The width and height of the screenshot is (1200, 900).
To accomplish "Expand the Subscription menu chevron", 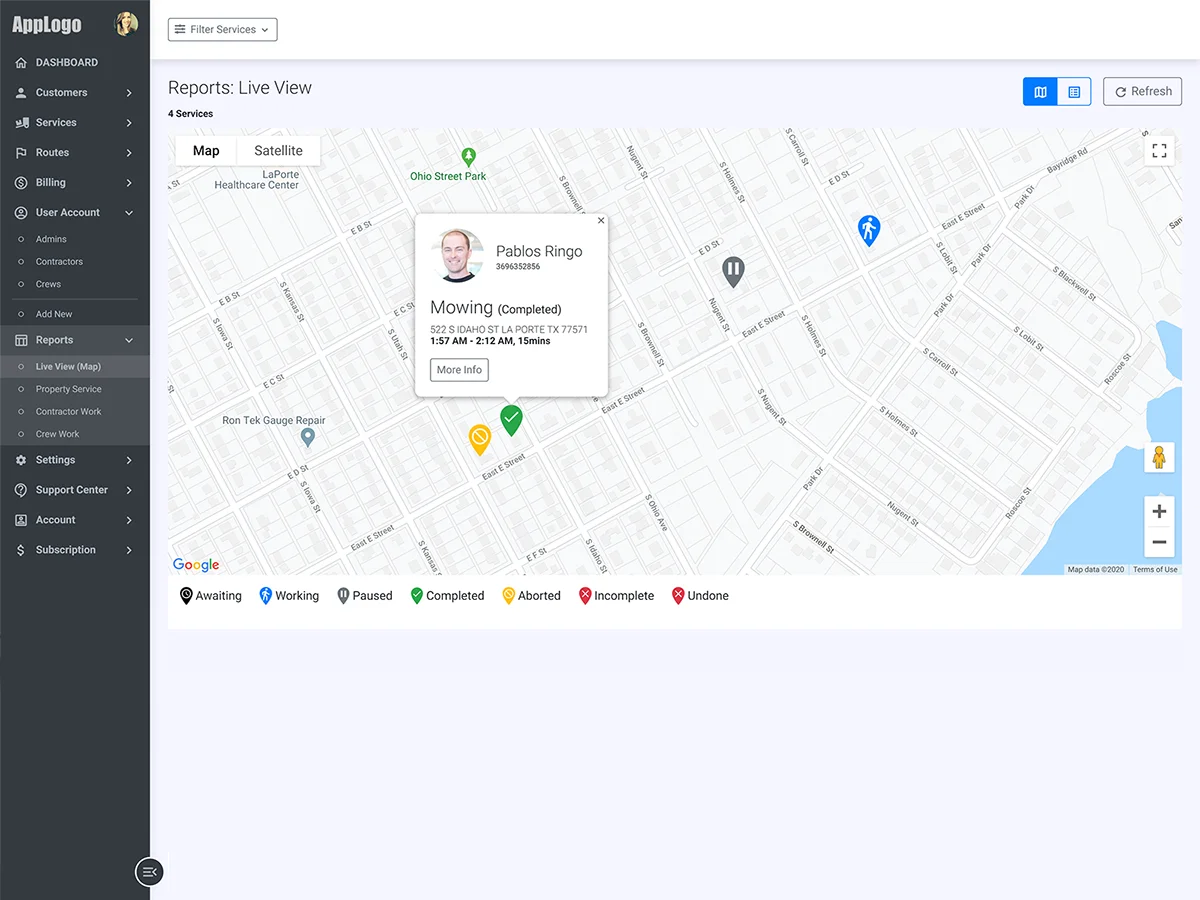I will point(129,550).
